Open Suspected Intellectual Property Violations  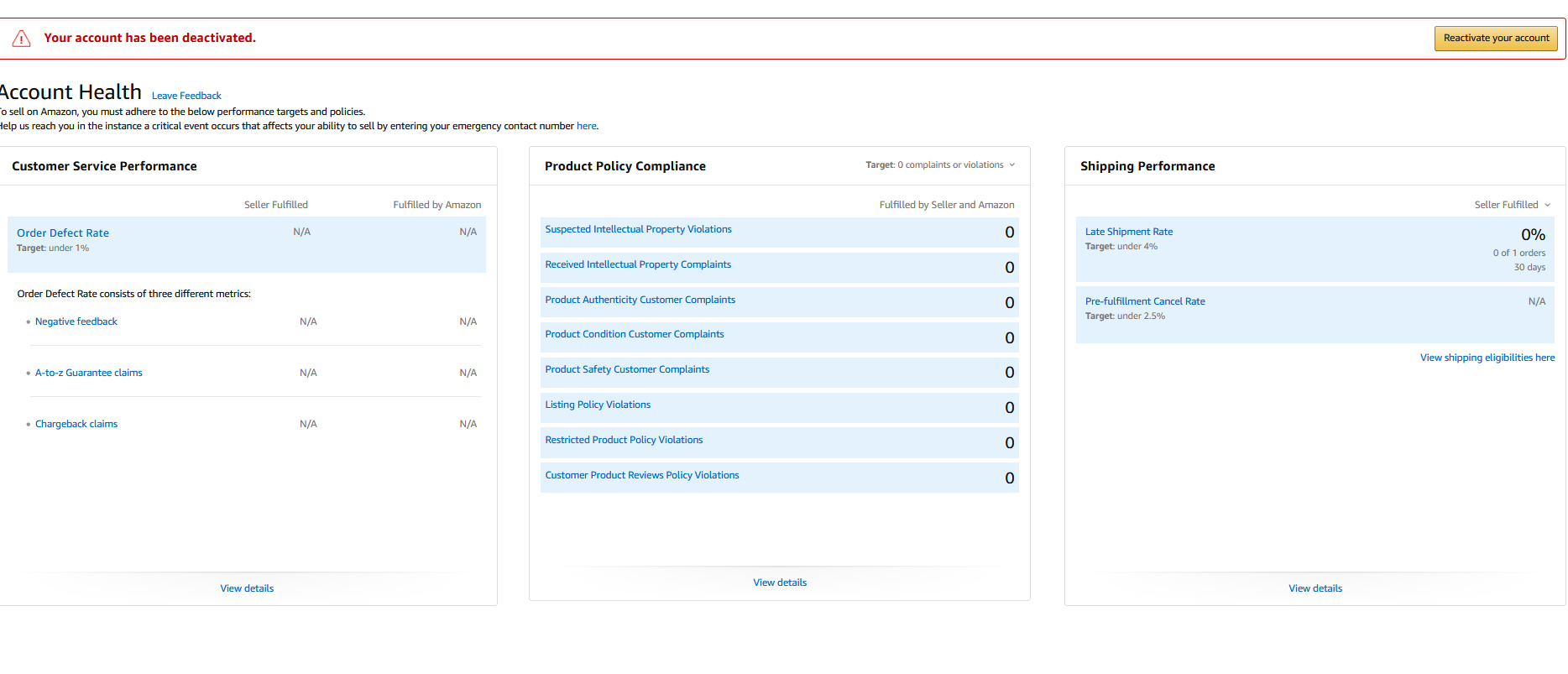pyautogui.click(x=638, y=229)
